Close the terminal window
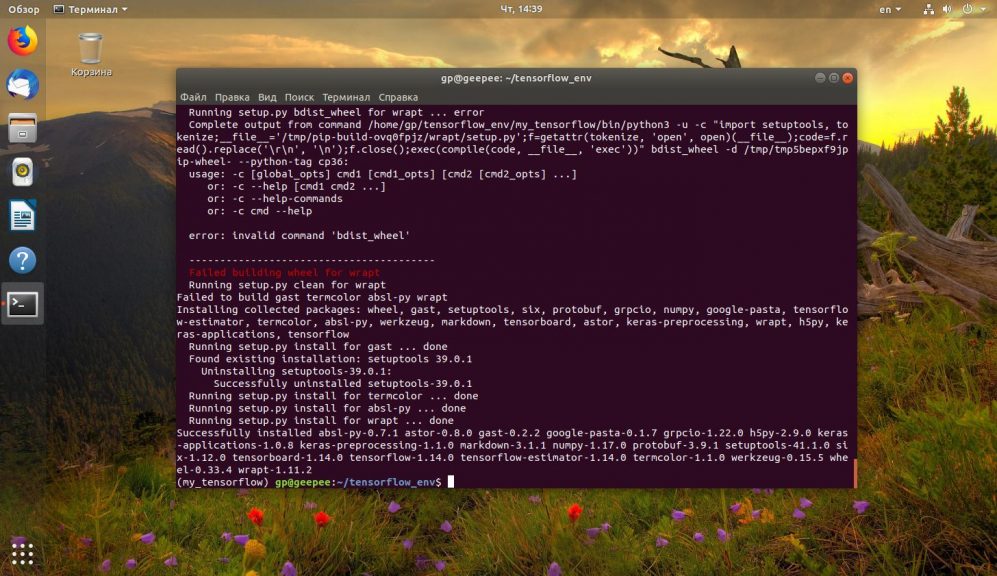Screen dimensions: 997x576 848,78
